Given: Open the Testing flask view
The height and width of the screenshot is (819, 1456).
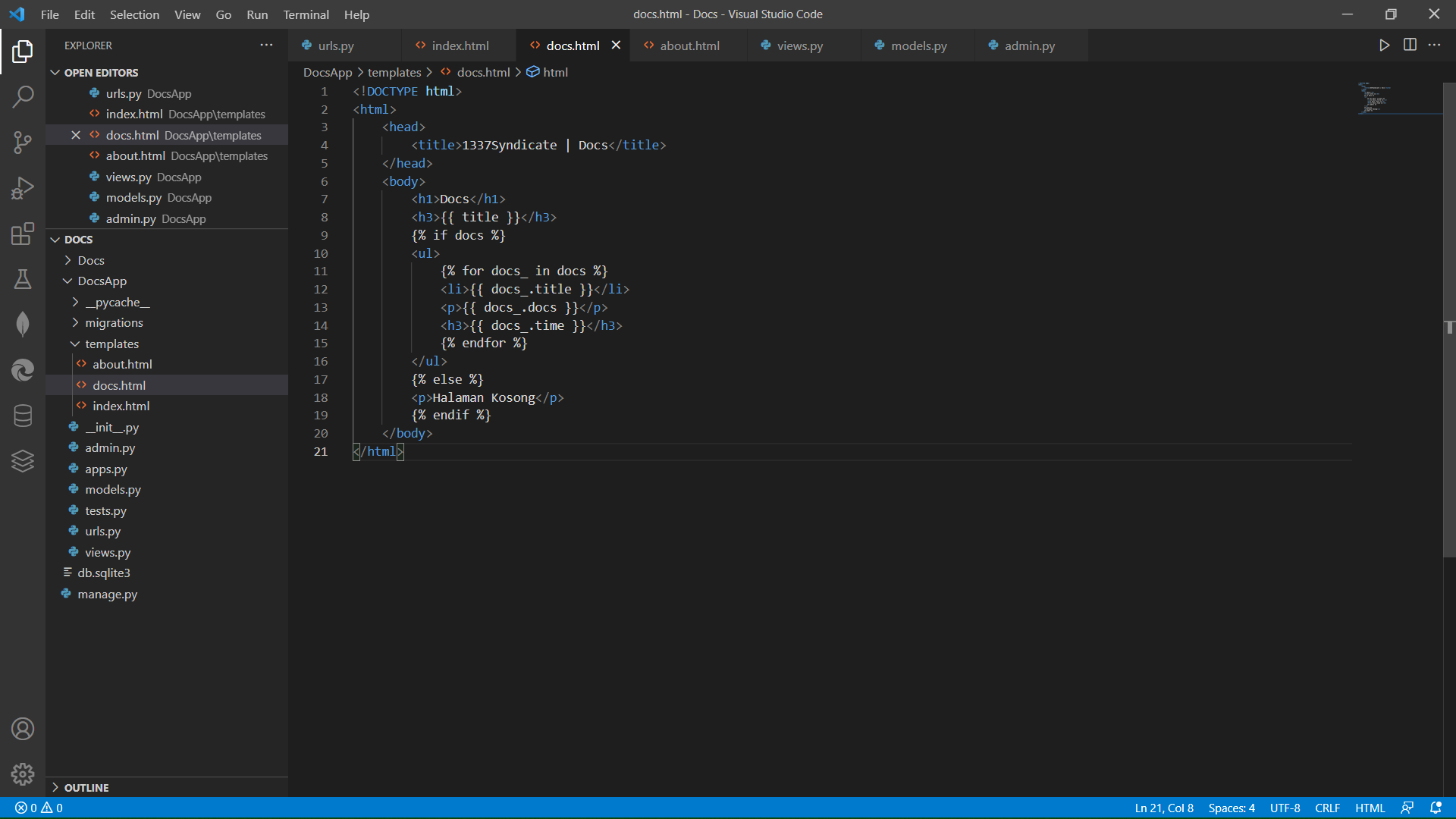Looking at the screenshot, I should point(23,279).
